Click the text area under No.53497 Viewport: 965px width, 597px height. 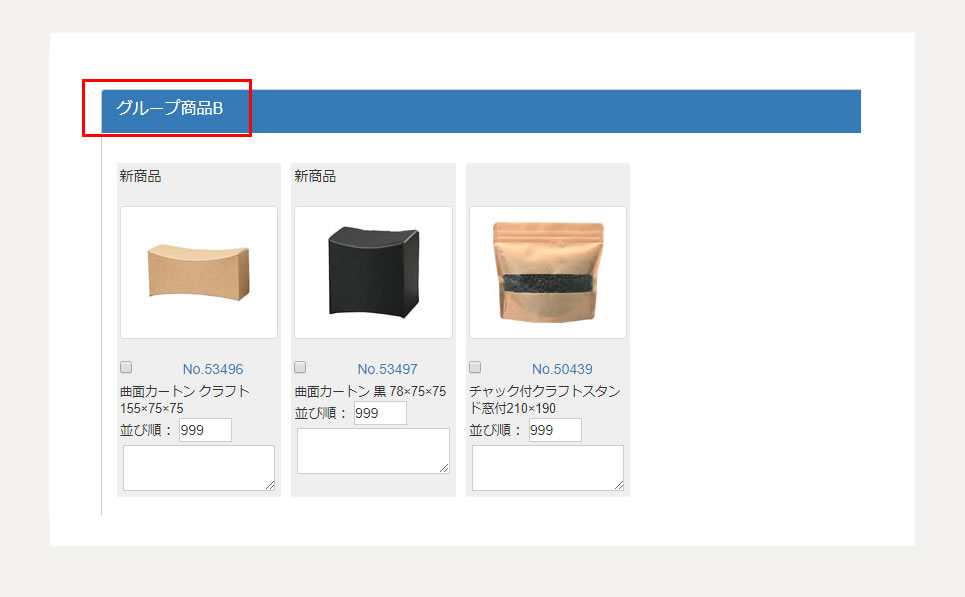pyautogui.click(x=374, y=451)
